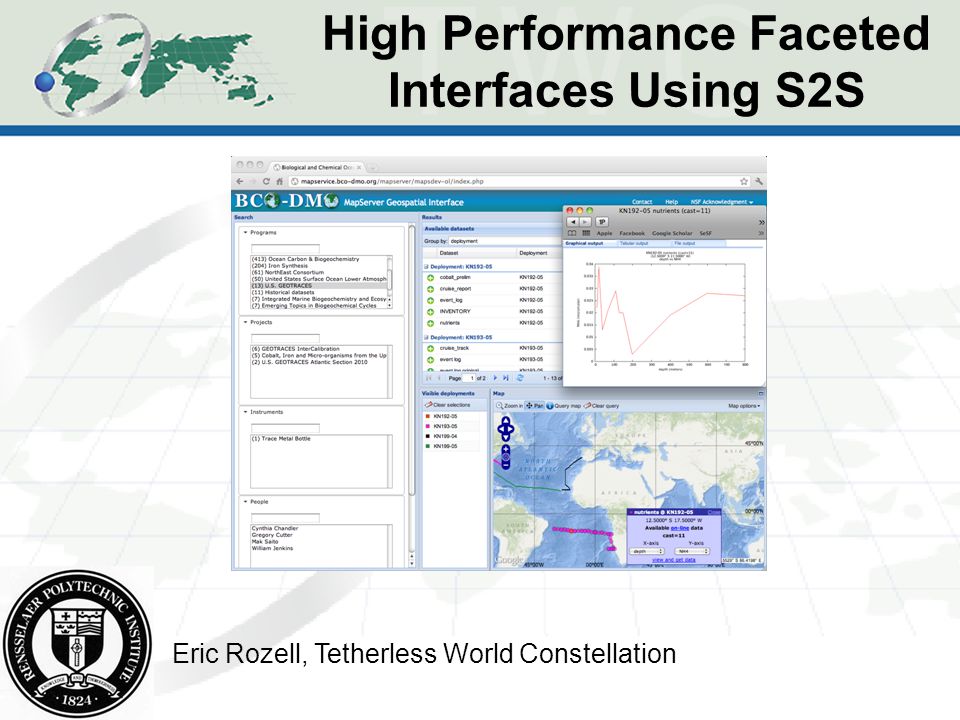The width and height of the screenshot is (960, 720).
Task: Go back in the KN192-05 nutrients popup window
Action: (x=572, y=222)
